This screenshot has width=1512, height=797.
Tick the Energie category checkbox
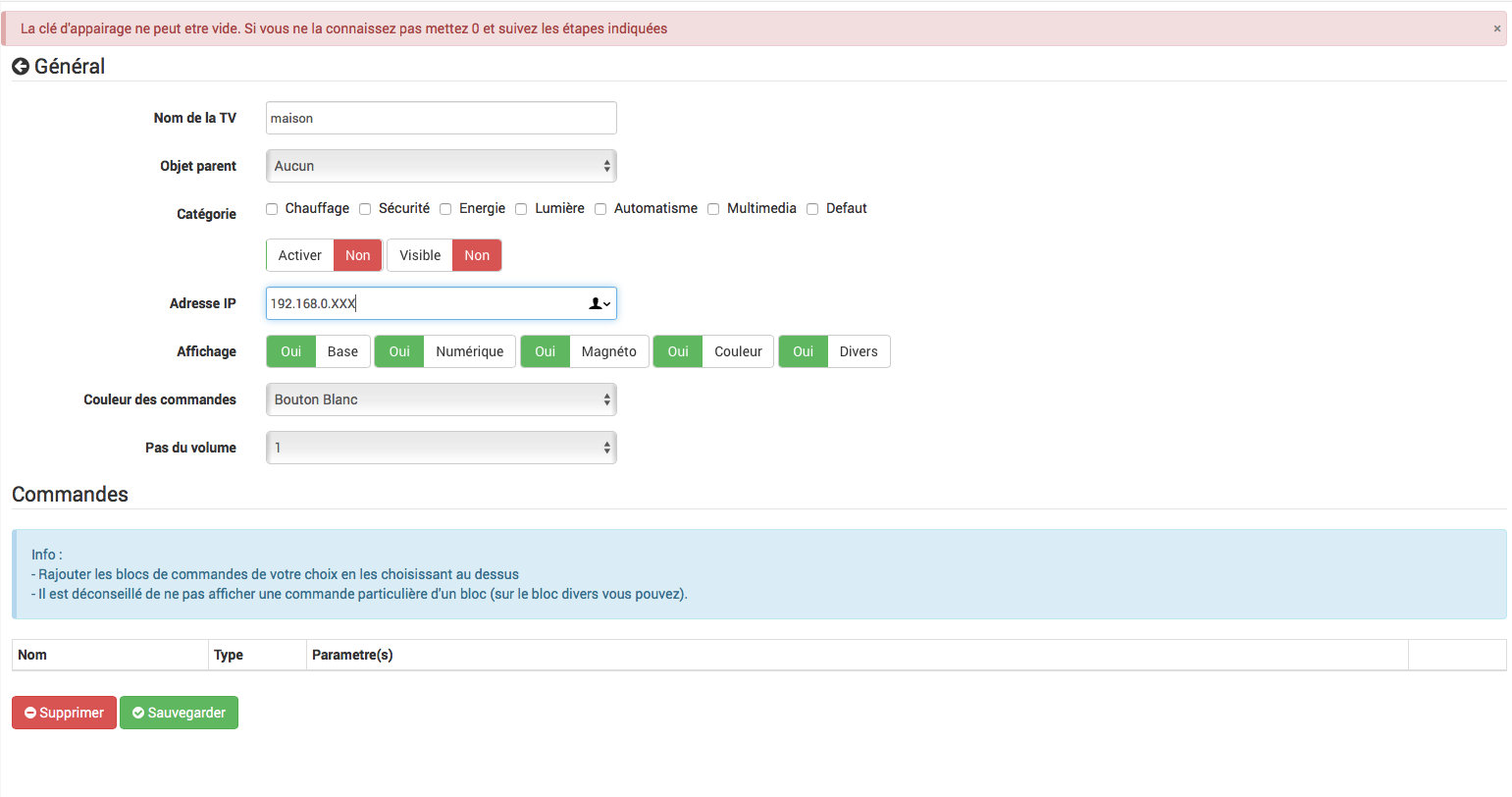445,209
